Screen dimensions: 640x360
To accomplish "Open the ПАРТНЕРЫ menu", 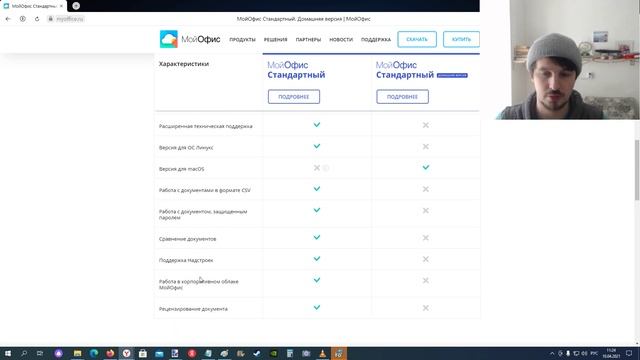I will point(308,40).
